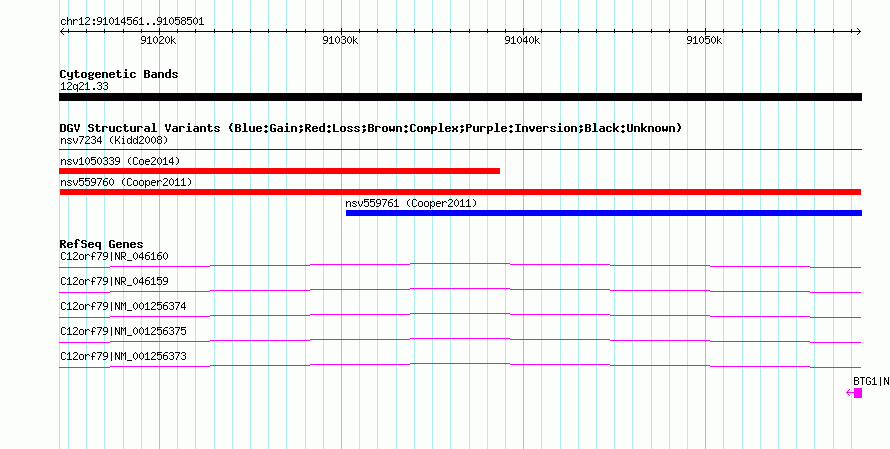Click the 91050k ruler tick label

(x=704, y=40)
